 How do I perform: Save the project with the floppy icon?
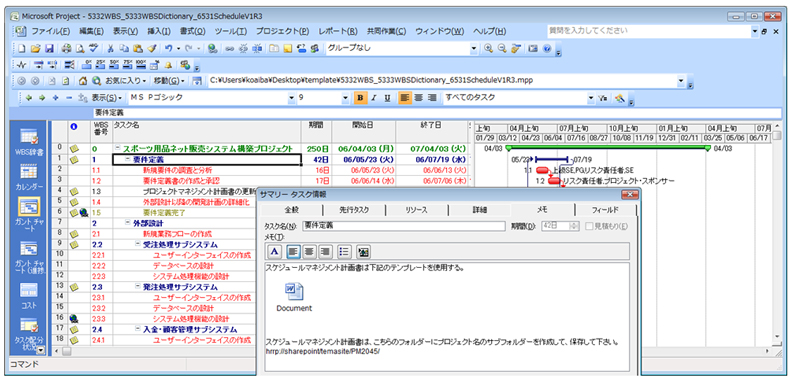49,48
